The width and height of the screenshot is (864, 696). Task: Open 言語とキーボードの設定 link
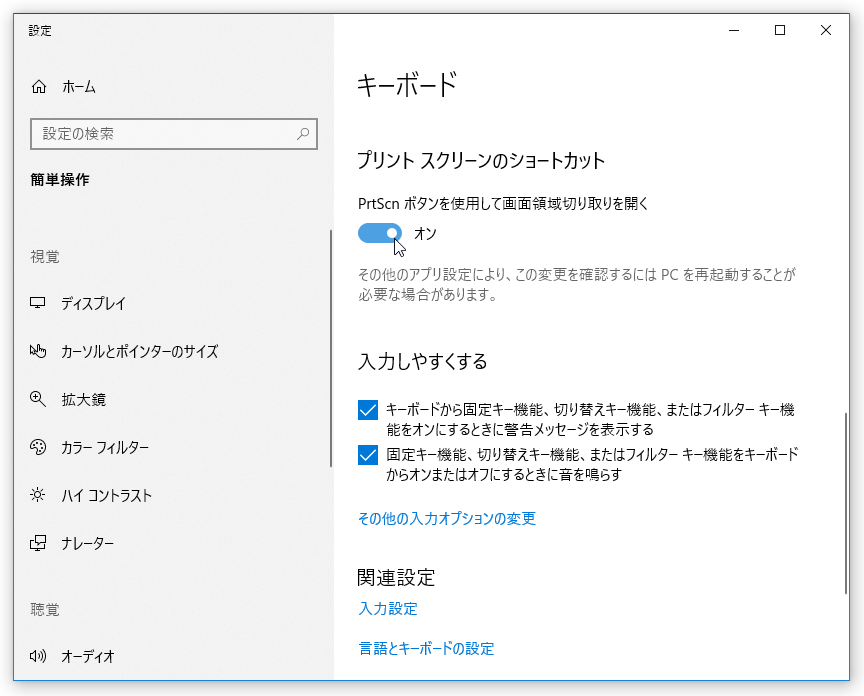(x=426, y=649)
